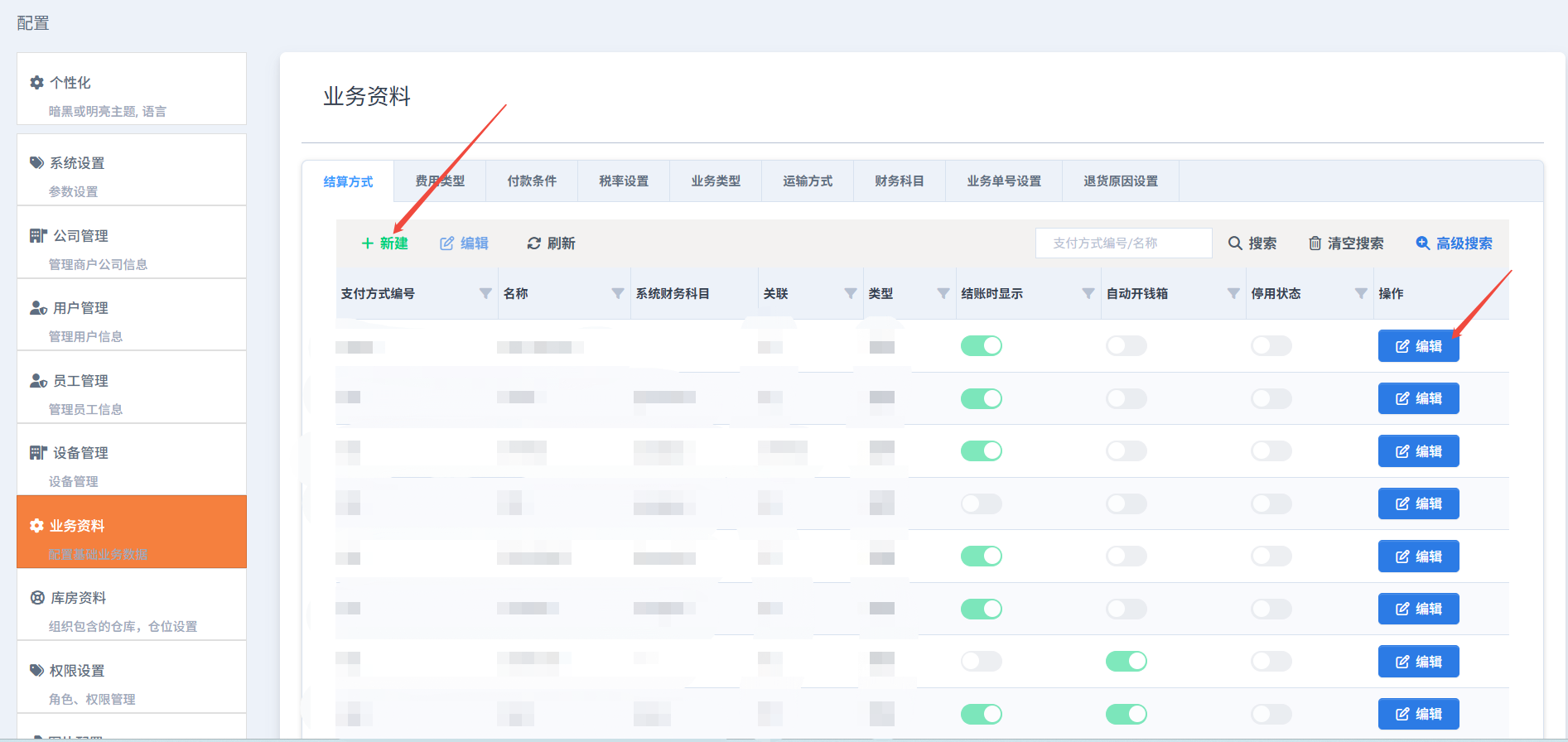Open filter dropdown for 支付方式编号 column
Image resolution: width=1568 pixels, height=742 pixels.
point(485,294)
